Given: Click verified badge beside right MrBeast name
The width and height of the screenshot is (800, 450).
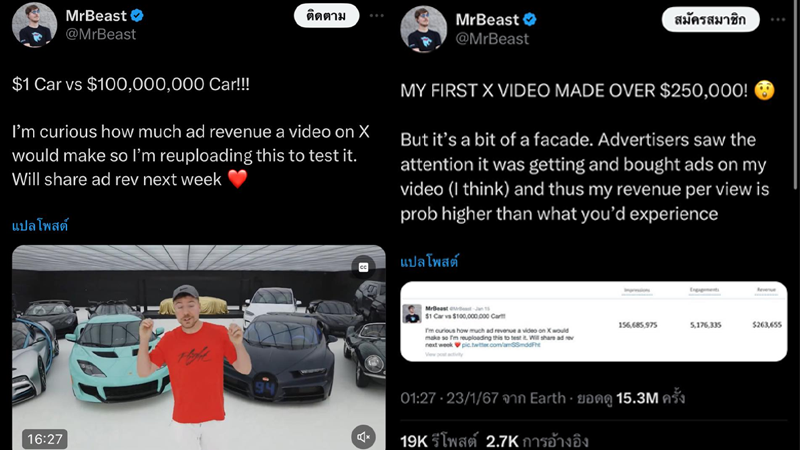Looking at the screenshot, I should coord(530,20).
